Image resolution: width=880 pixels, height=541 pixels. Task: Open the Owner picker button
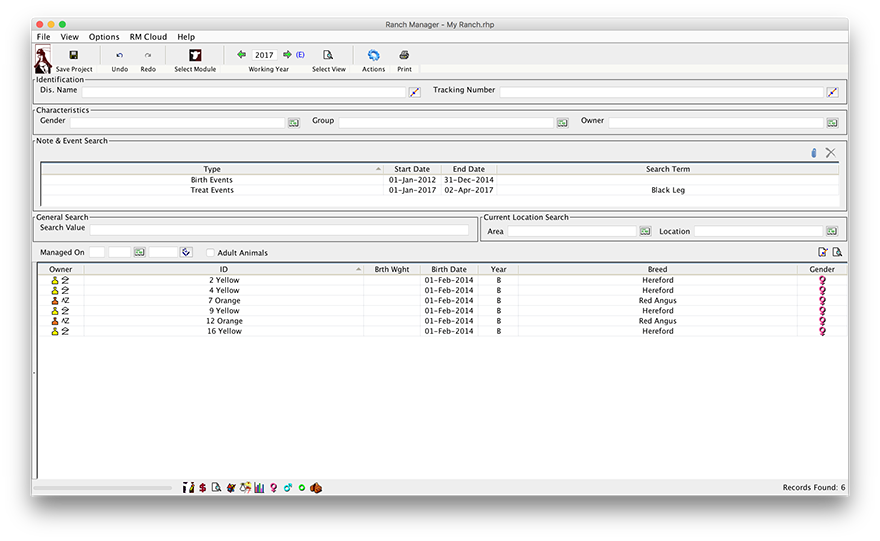[831, 122]
